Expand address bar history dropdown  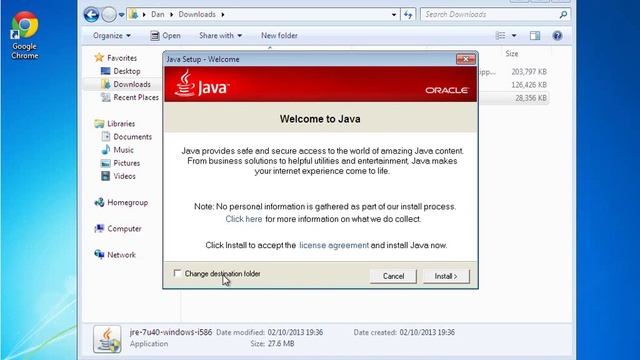394,15
